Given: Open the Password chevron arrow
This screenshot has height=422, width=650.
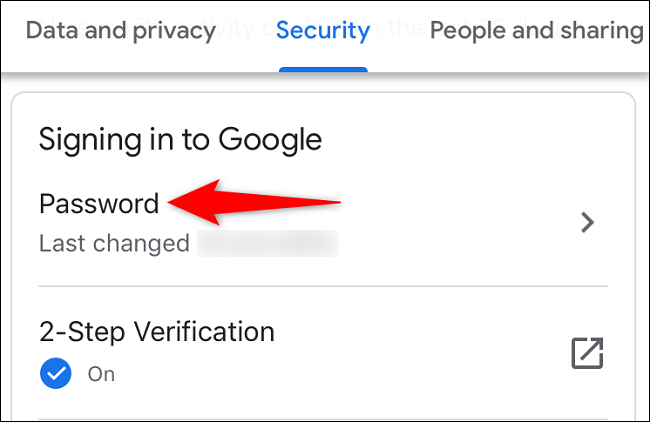Looking at the screenshot, I should 588,223.
